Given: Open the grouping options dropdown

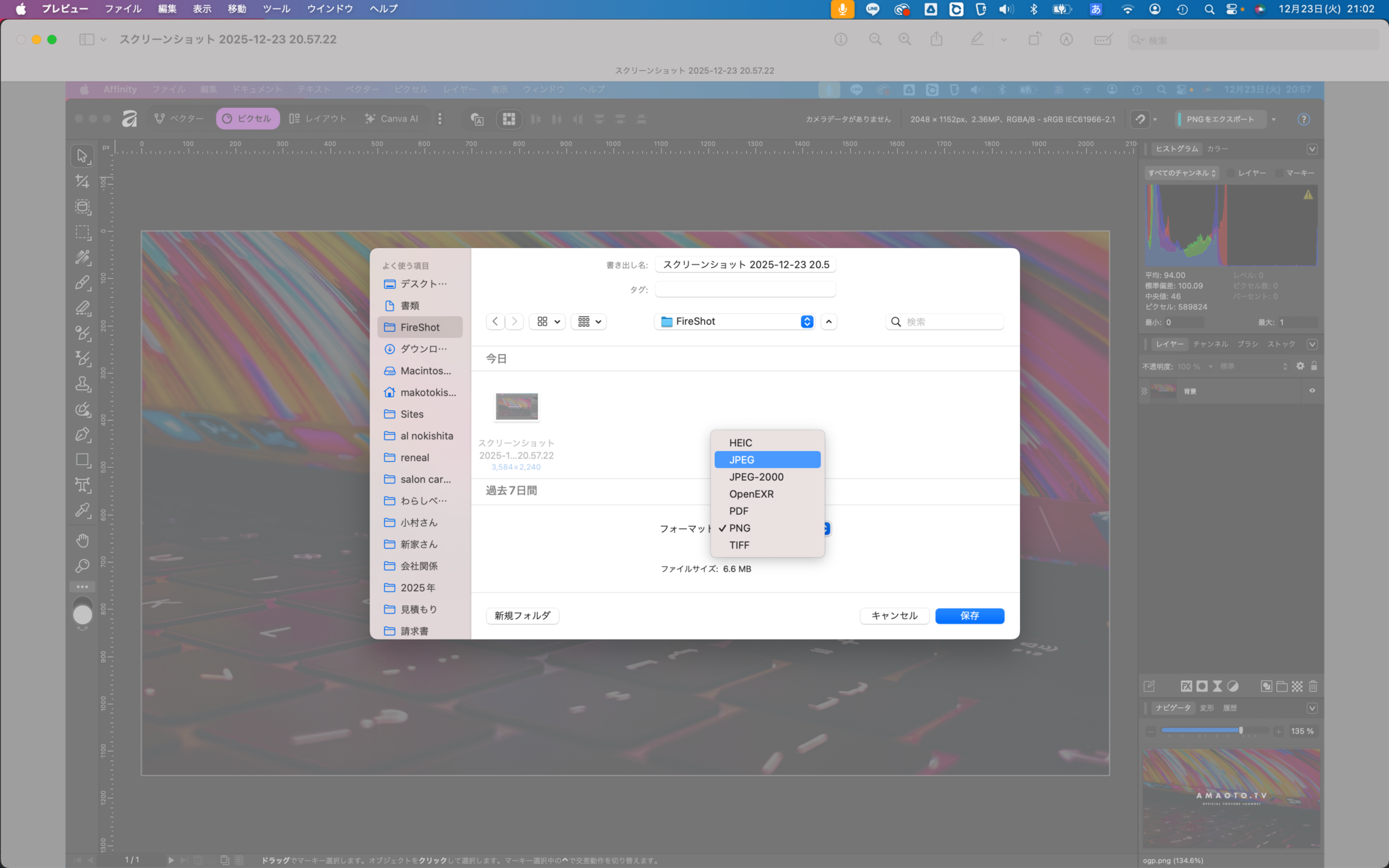Looking at the screenshot, I should coord(588,321).
